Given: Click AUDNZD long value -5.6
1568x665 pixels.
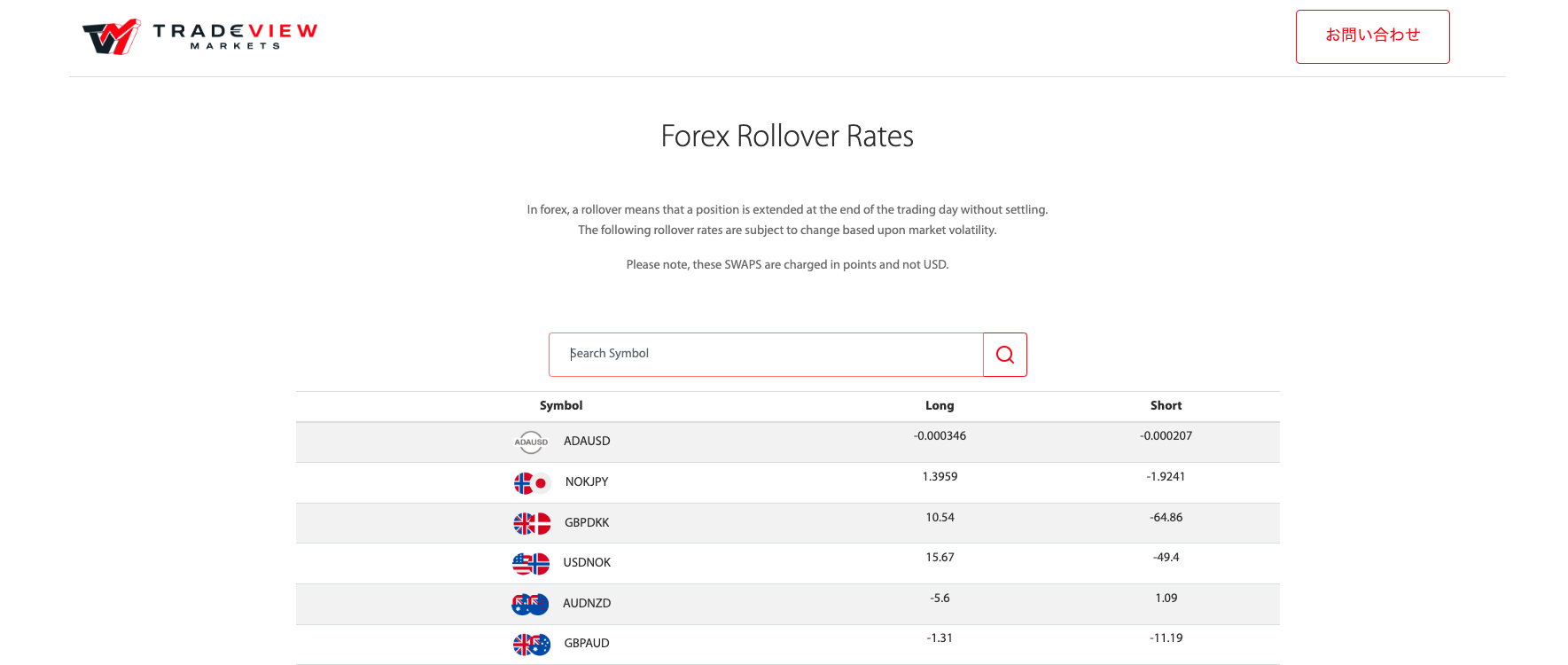Looking at the screenshot, I should [940, 598].
